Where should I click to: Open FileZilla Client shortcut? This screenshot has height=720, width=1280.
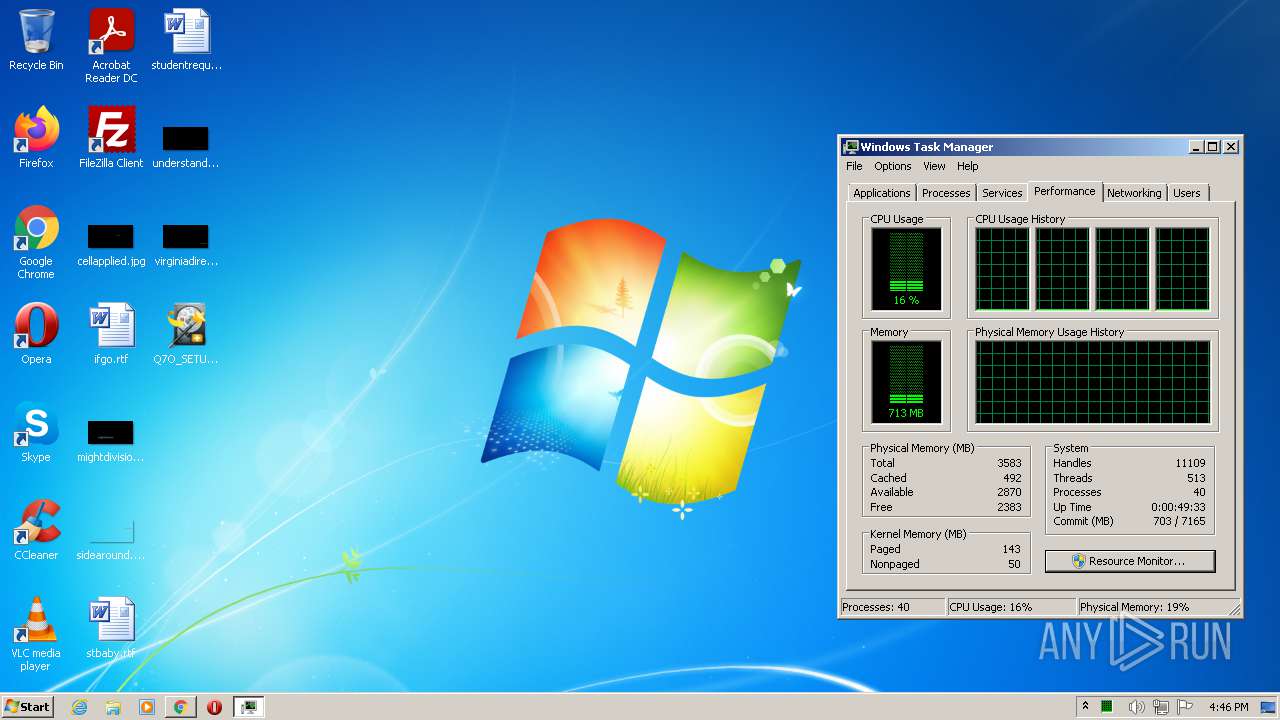pyautogui.click(x=111, y=138)
